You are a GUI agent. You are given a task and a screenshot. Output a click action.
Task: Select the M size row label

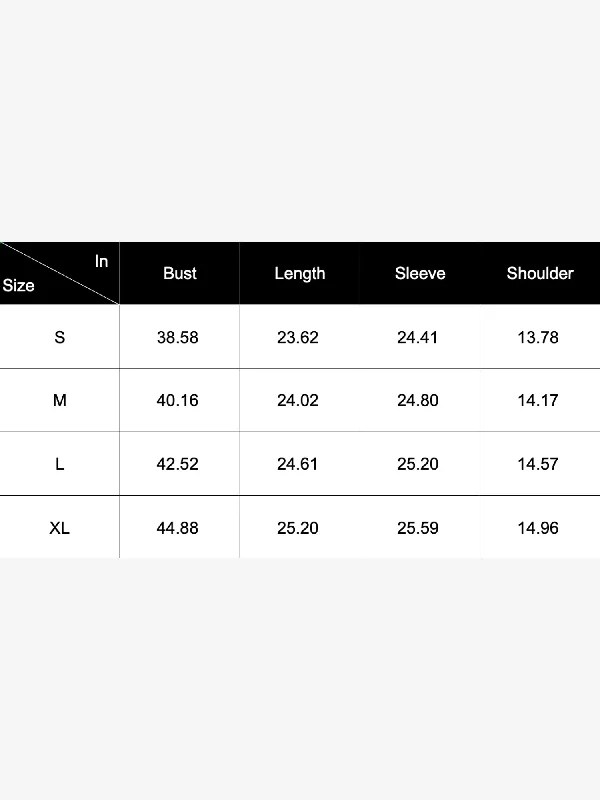point(60,401)
